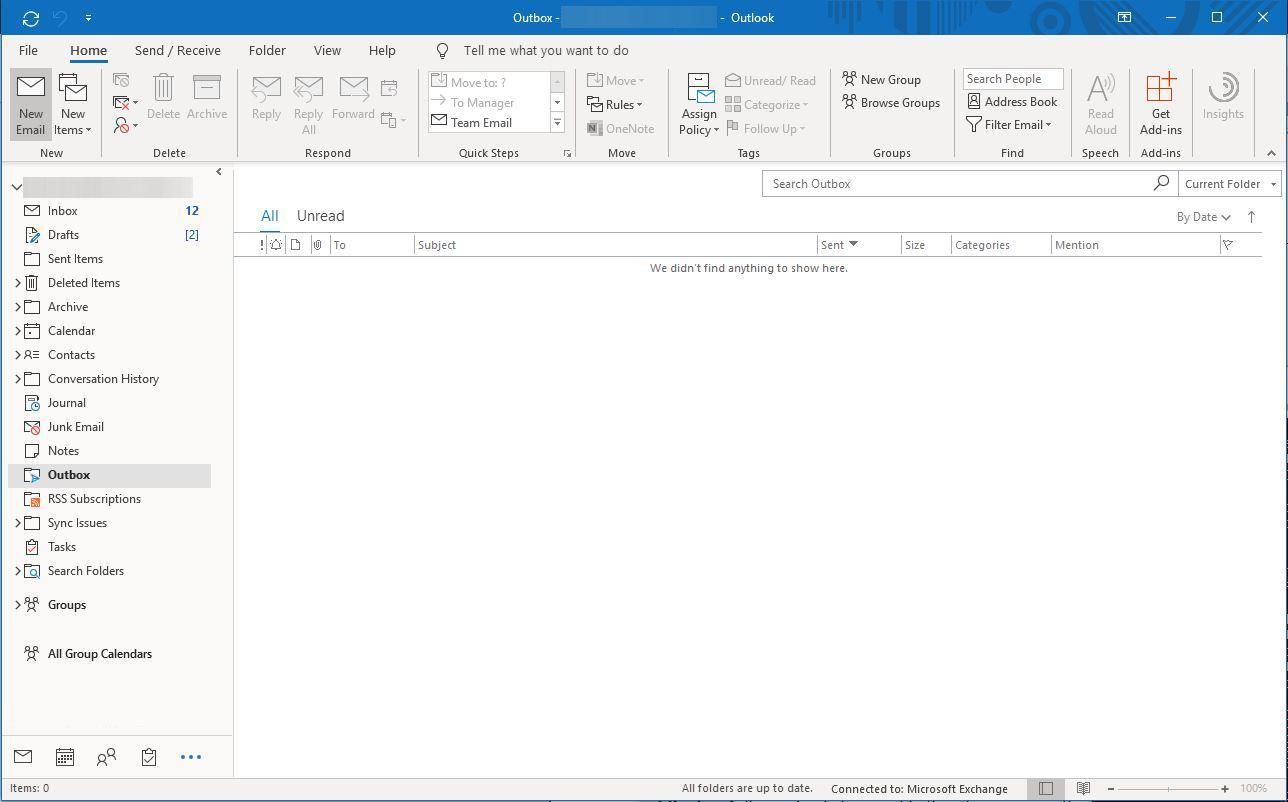Open Quick Steps dialog launcher

point(567,154)
